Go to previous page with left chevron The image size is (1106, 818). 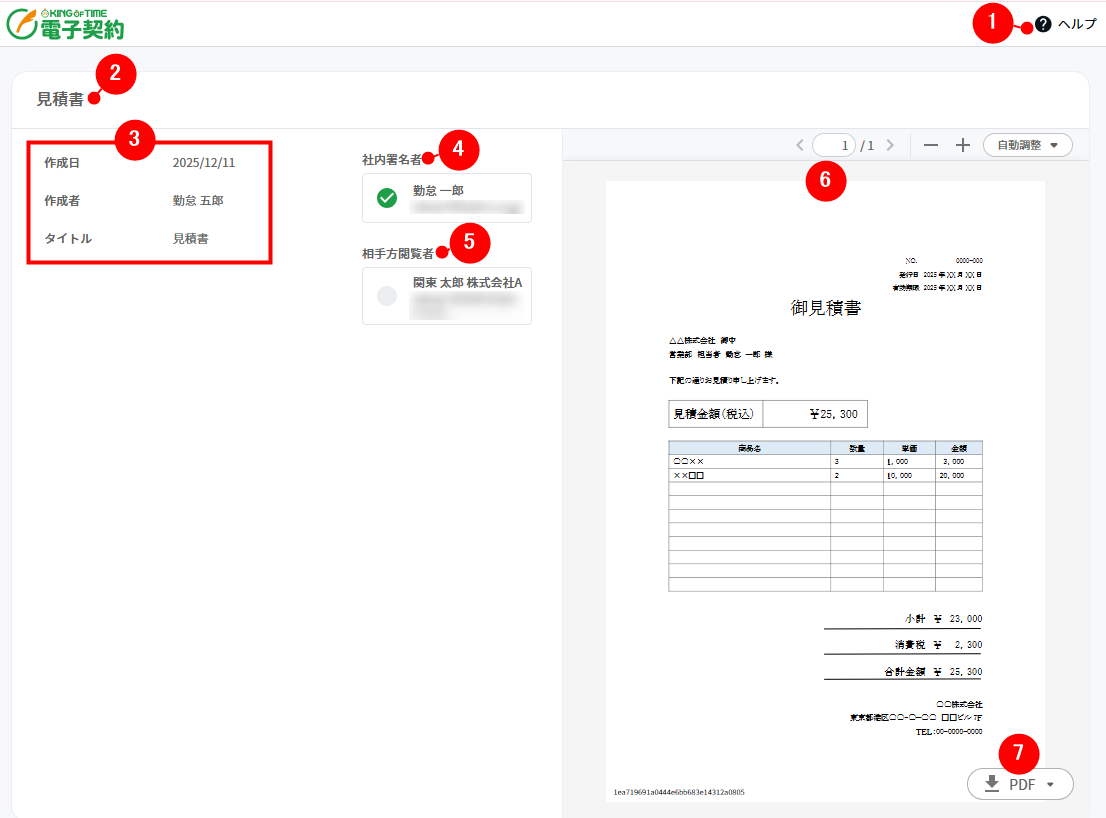pyautogui.click(x=799, y=145)
